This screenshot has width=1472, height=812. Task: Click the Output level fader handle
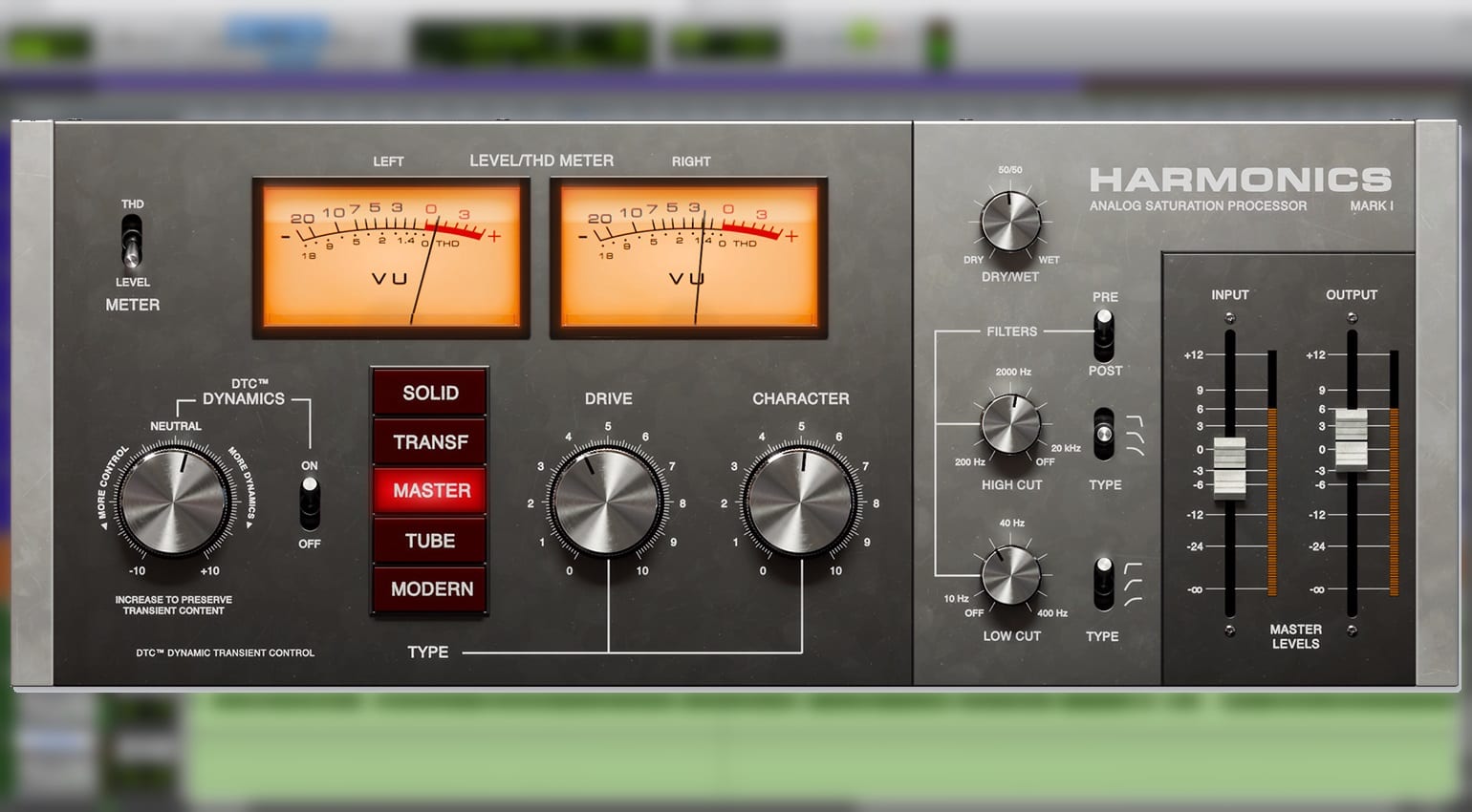pyautogui.click(x=1351, y=439)
